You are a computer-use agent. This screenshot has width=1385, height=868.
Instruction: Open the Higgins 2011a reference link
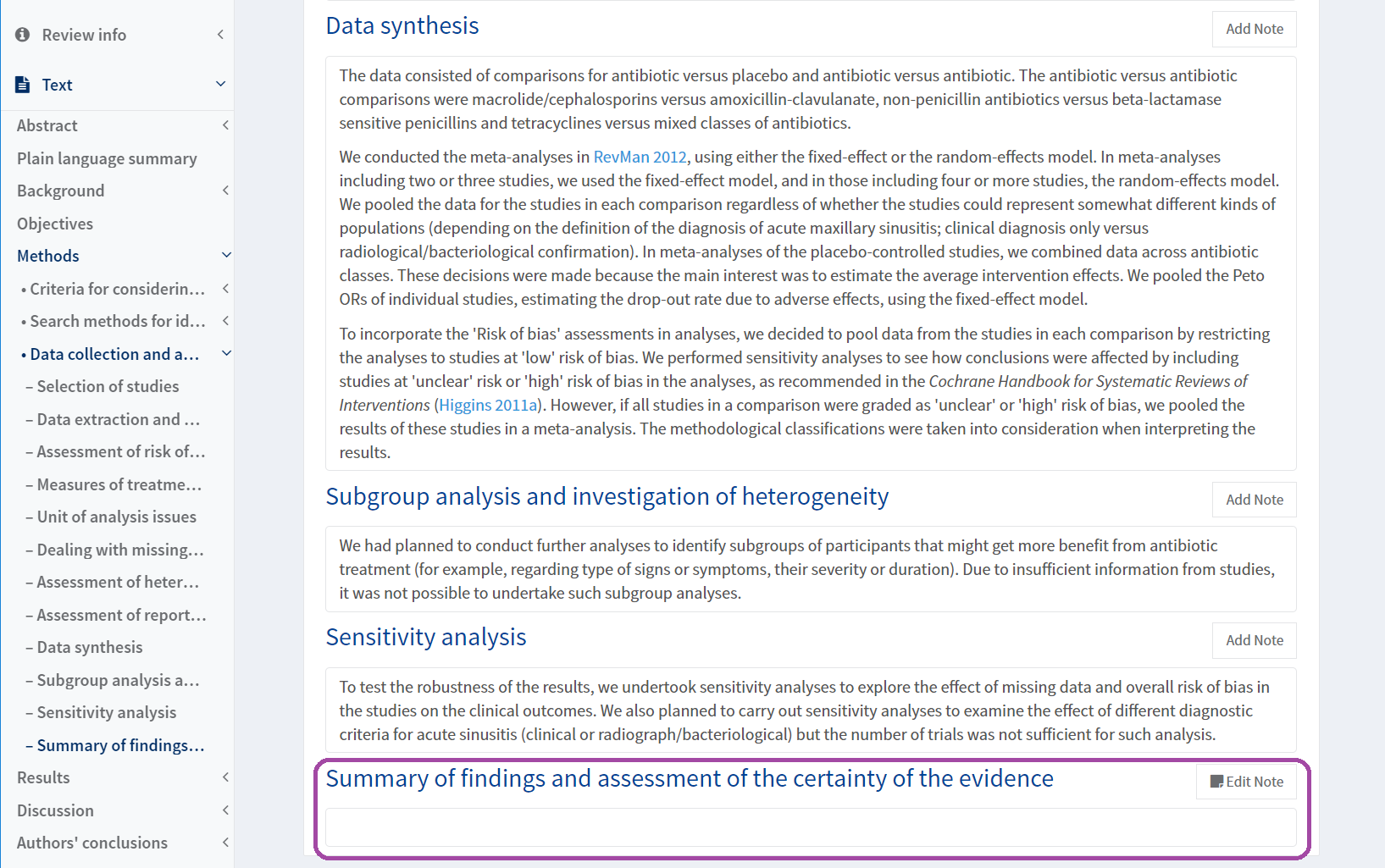[488, 405]
